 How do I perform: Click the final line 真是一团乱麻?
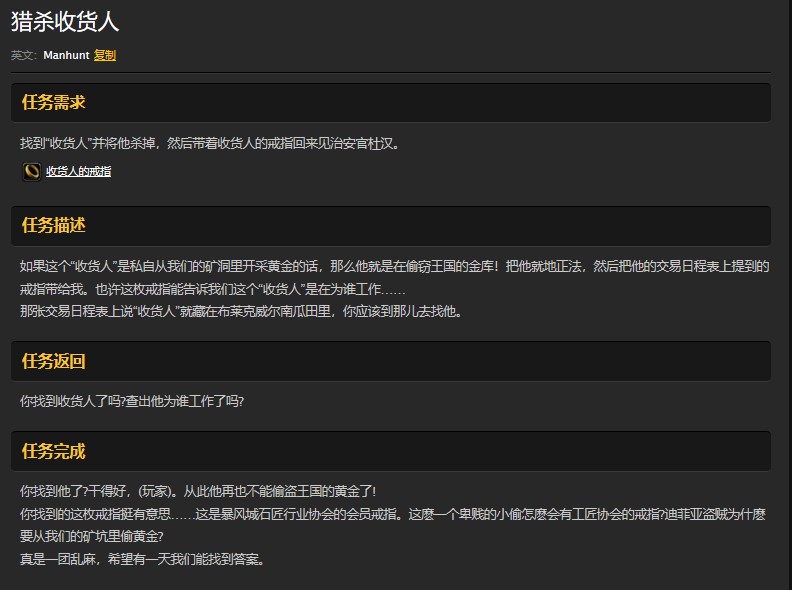(x=142, y=559)
